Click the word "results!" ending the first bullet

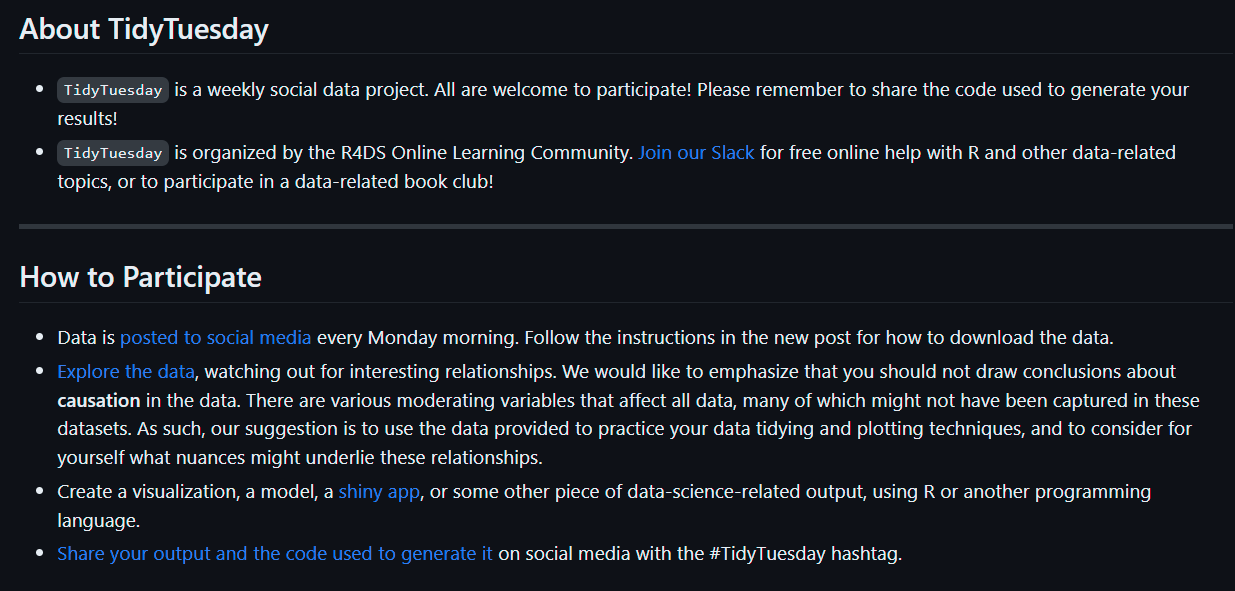click(x=88, y=118)
